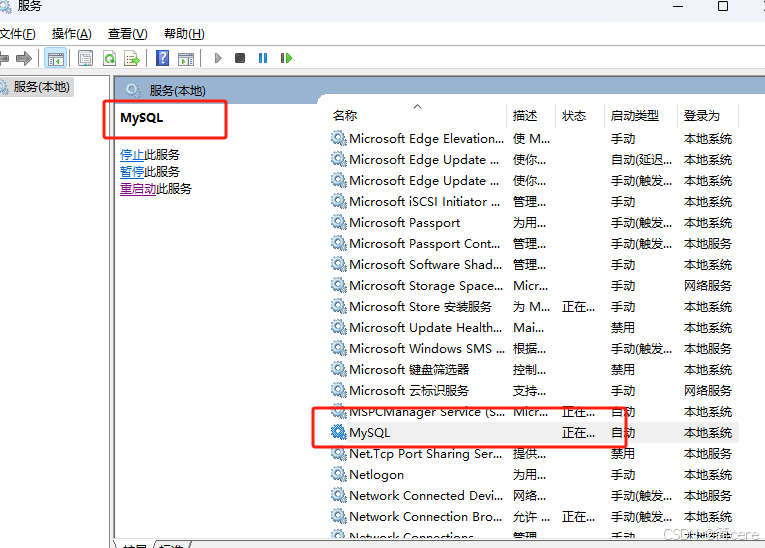Open the Help question mark icon
The width and height of the screenshot is (765, 548).
(x=162, y=58)
